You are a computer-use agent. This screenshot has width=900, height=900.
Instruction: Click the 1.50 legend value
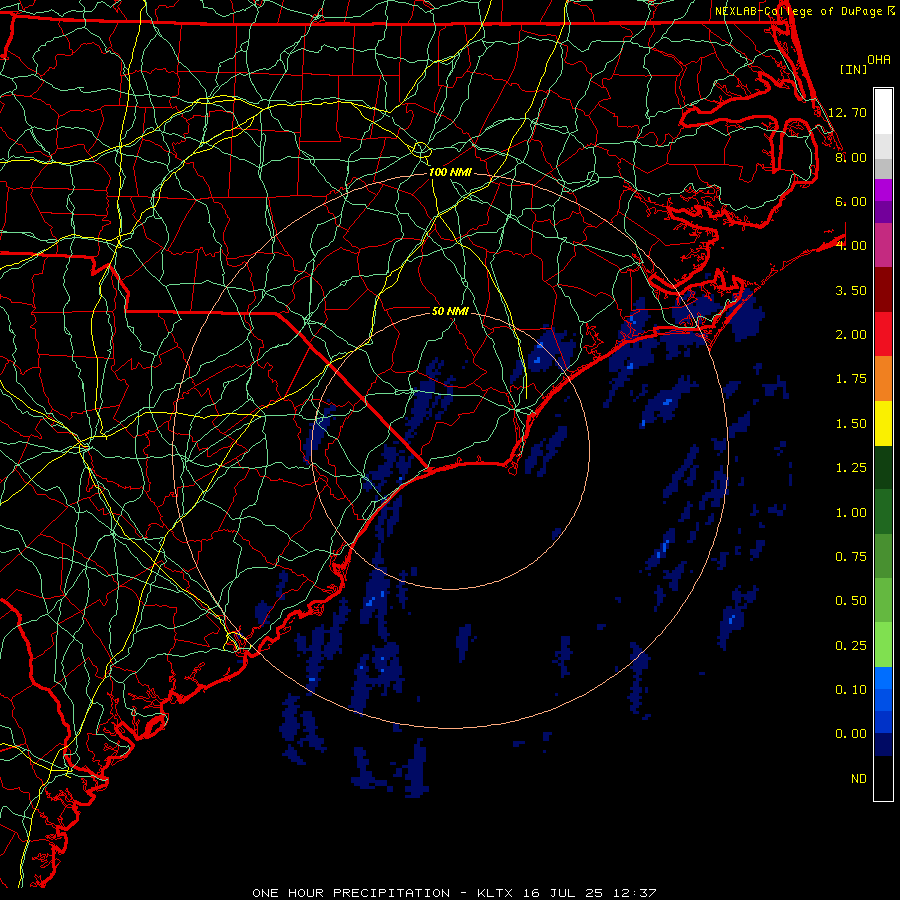(x=851, y=424)
